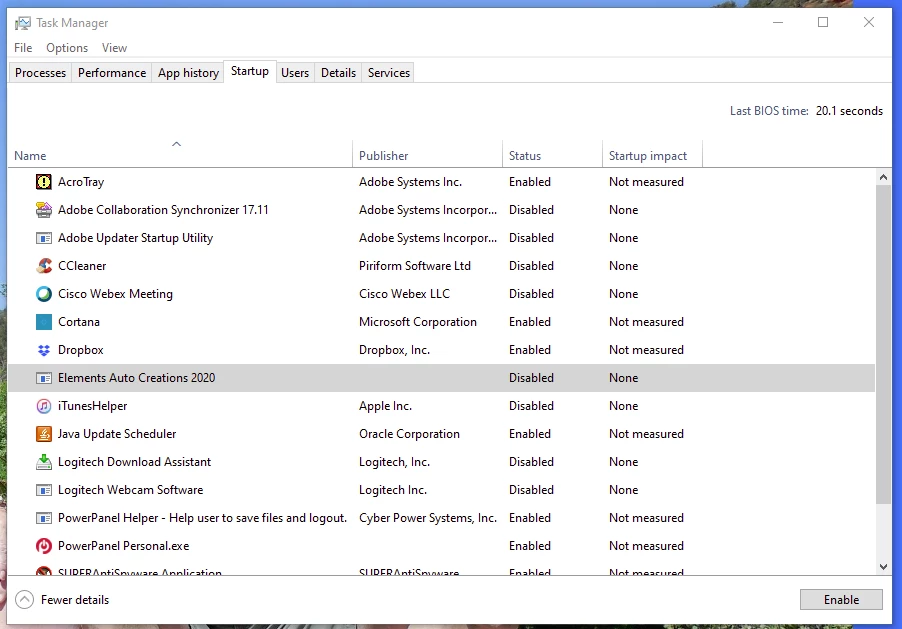Click Cortana row Not measured impact
Viewport: 902px width, 629px height.
pos(646,322)
